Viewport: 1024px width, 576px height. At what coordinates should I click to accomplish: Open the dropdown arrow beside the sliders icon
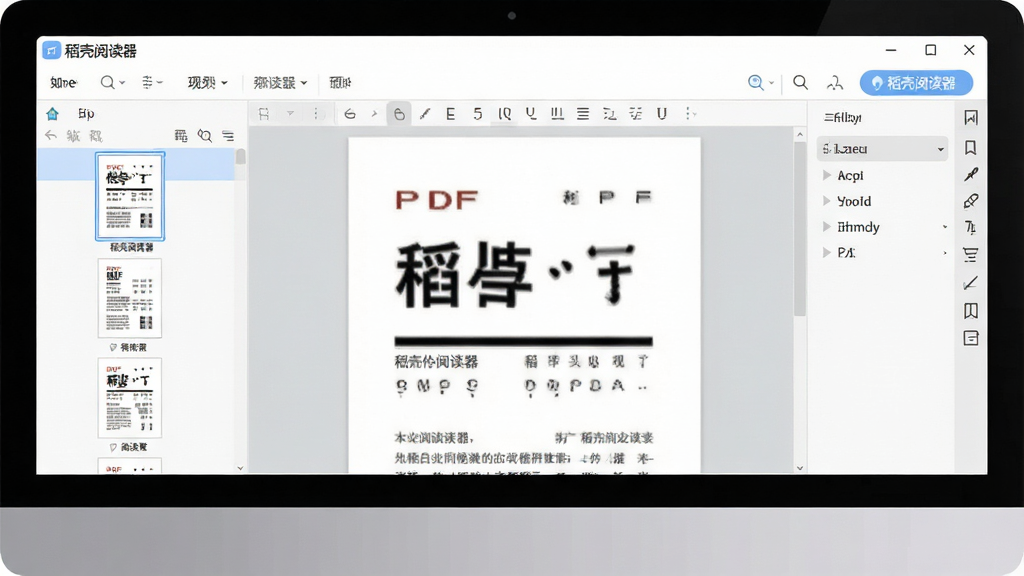[159, 83]
